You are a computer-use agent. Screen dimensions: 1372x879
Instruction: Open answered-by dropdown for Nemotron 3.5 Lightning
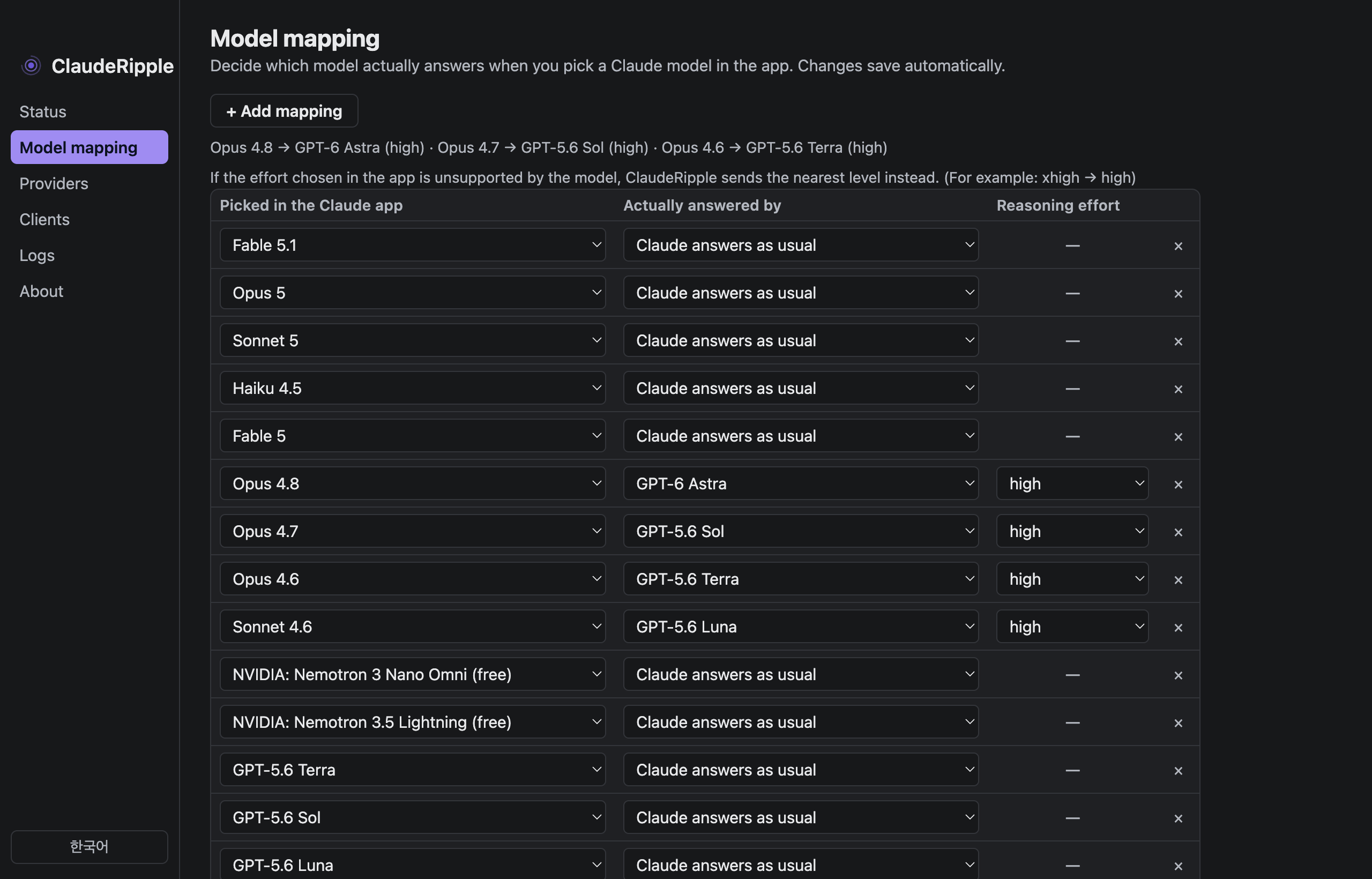pos(801,721)
